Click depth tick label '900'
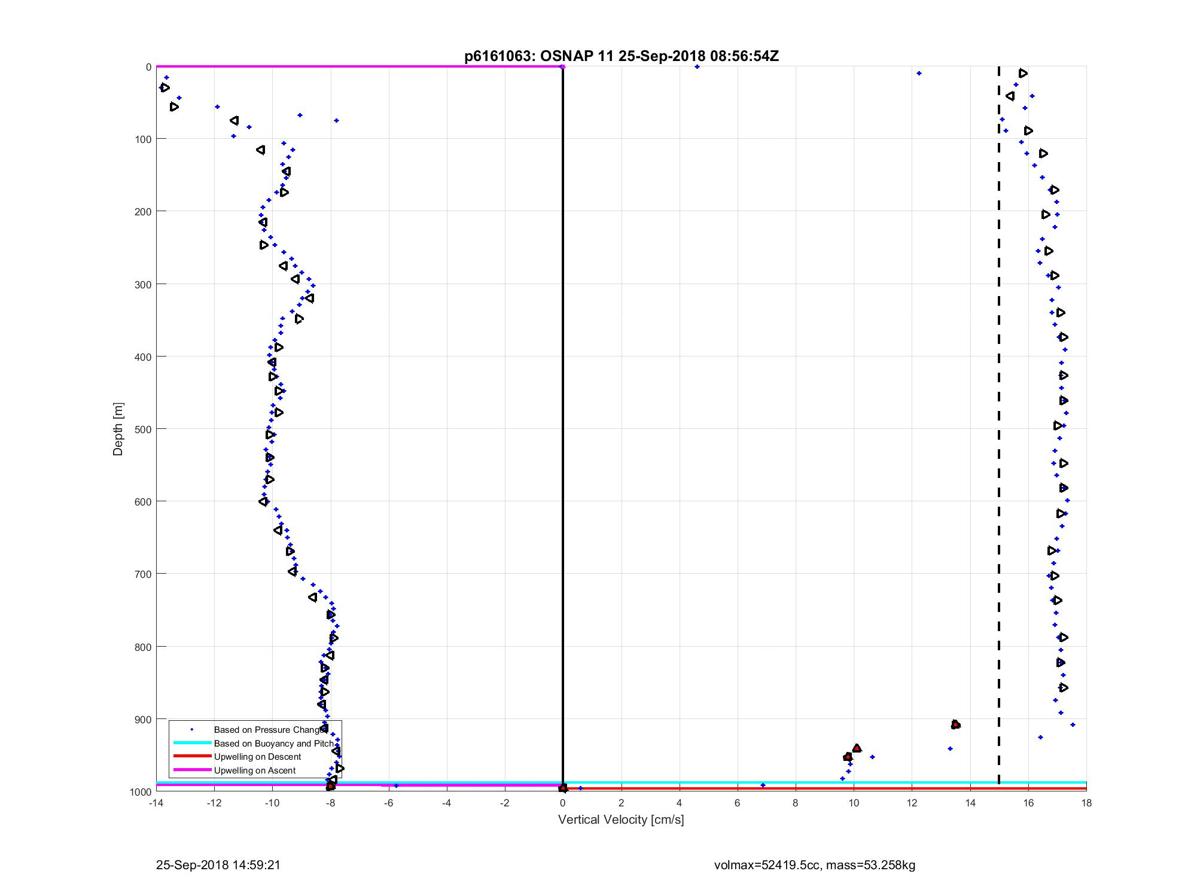This screenshot has width=1200, height=889. (142, 719)
